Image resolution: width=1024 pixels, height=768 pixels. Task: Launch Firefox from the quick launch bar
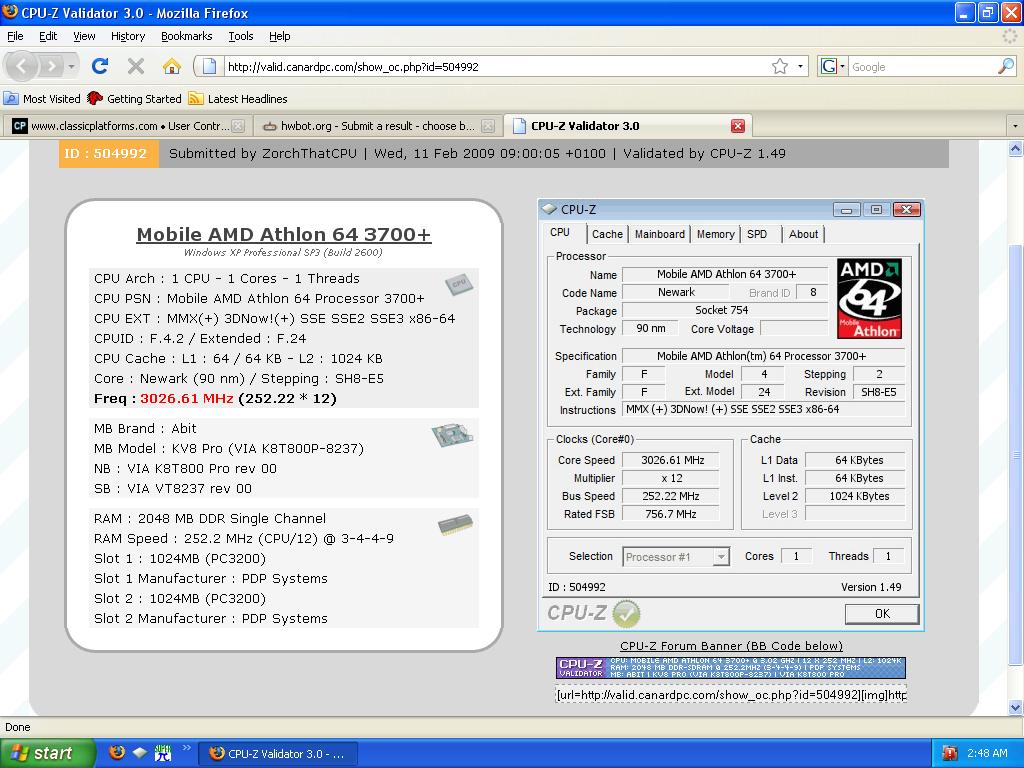(x=117, y=752)
